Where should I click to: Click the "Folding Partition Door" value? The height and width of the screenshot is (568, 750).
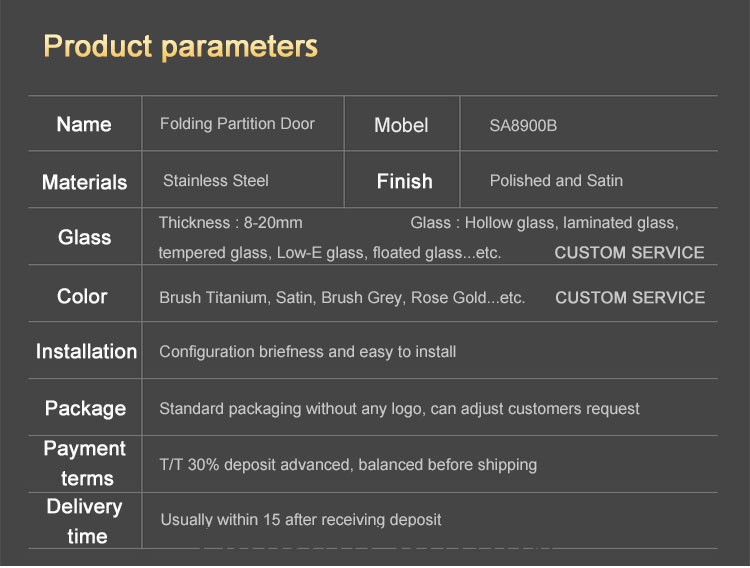coord(237,124)
